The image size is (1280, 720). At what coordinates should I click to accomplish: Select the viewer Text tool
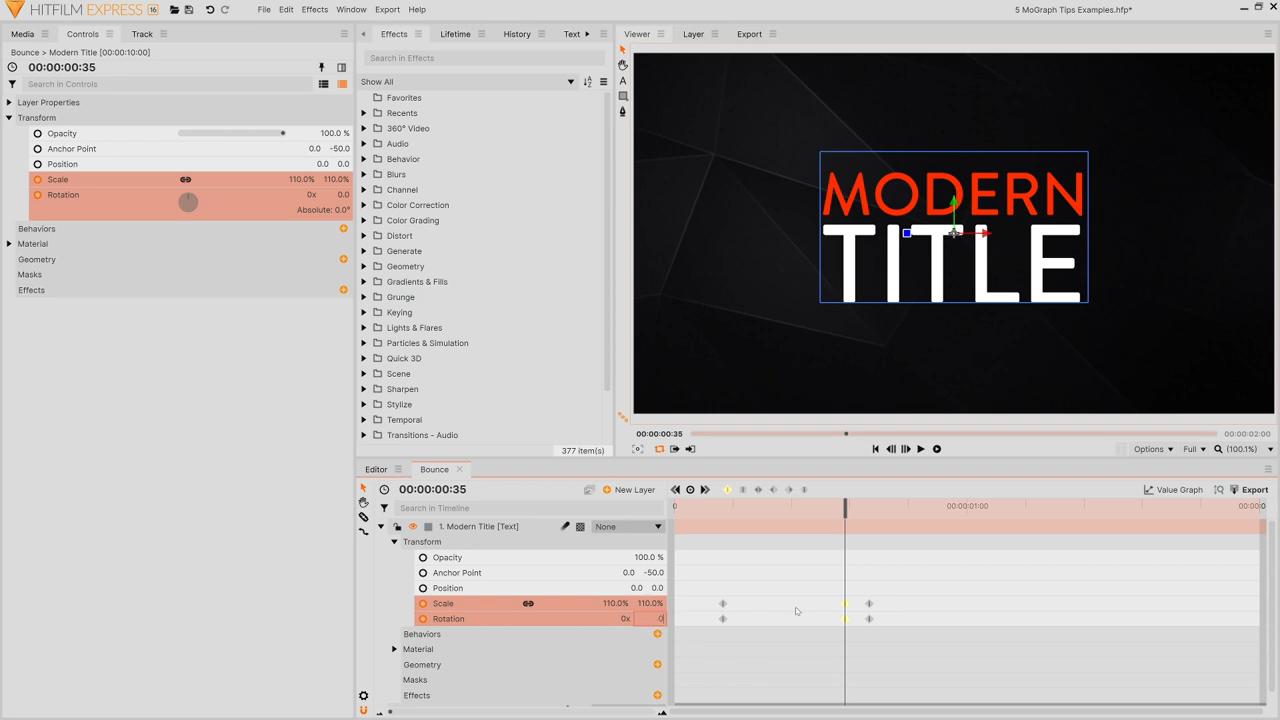click(x=623, y=81)
